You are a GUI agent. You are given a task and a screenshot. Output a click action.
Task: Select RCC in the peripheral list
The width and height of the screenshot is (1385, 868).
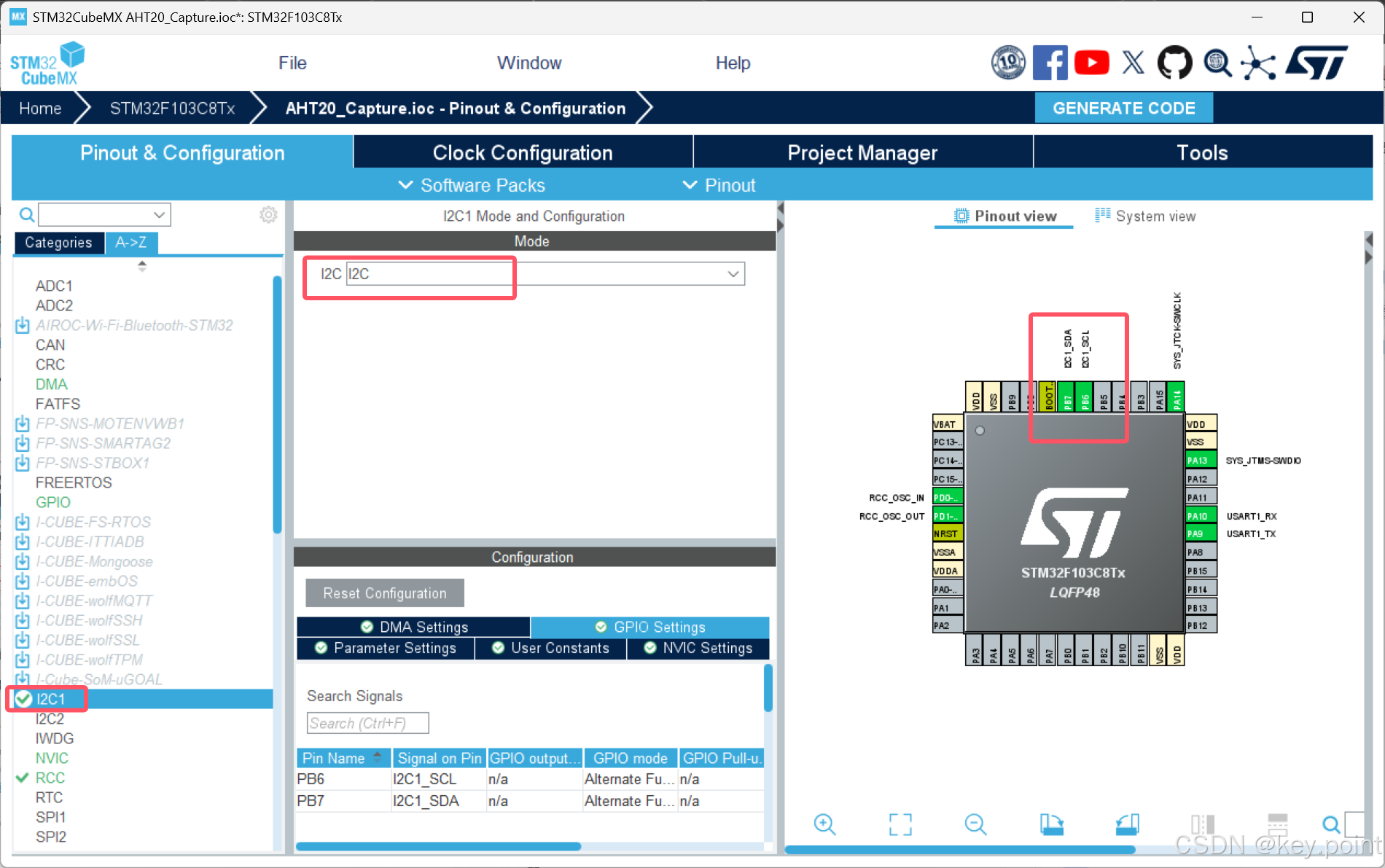tap(50, 778)
